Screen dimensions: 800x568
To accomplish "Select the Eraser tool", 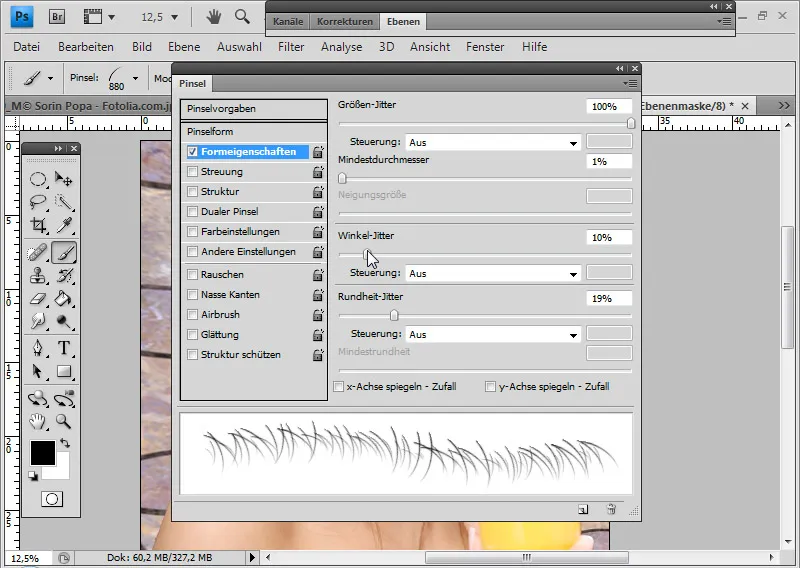I will [x=38, y=299].
